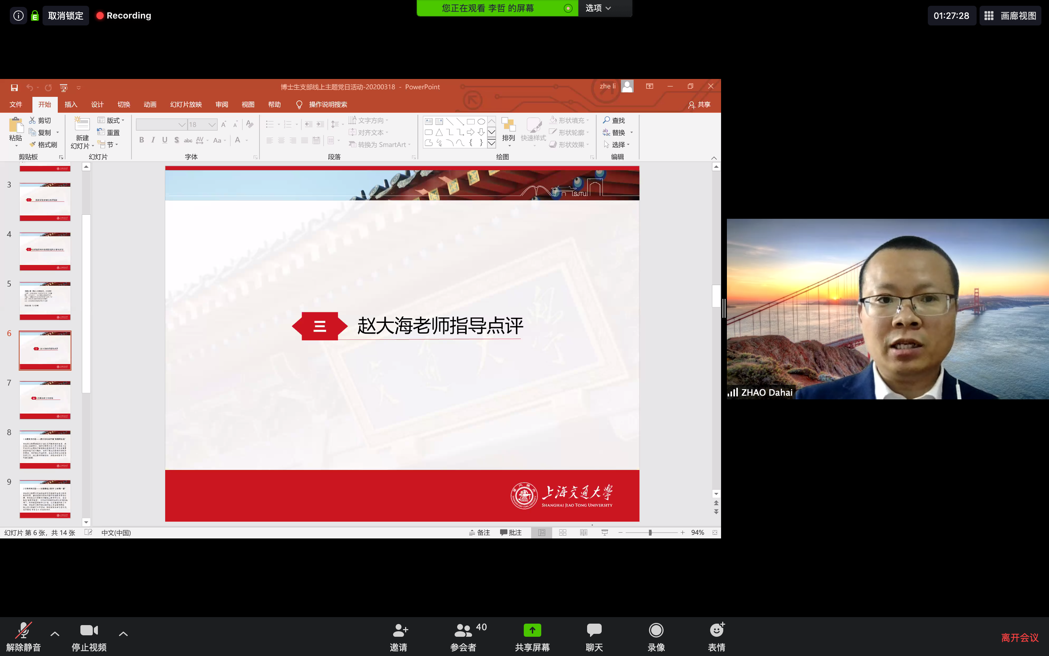This screenshot has width=1049, height=656.
Task: Select slide 7 thumbnail in the slide panel
Action: 45,401
